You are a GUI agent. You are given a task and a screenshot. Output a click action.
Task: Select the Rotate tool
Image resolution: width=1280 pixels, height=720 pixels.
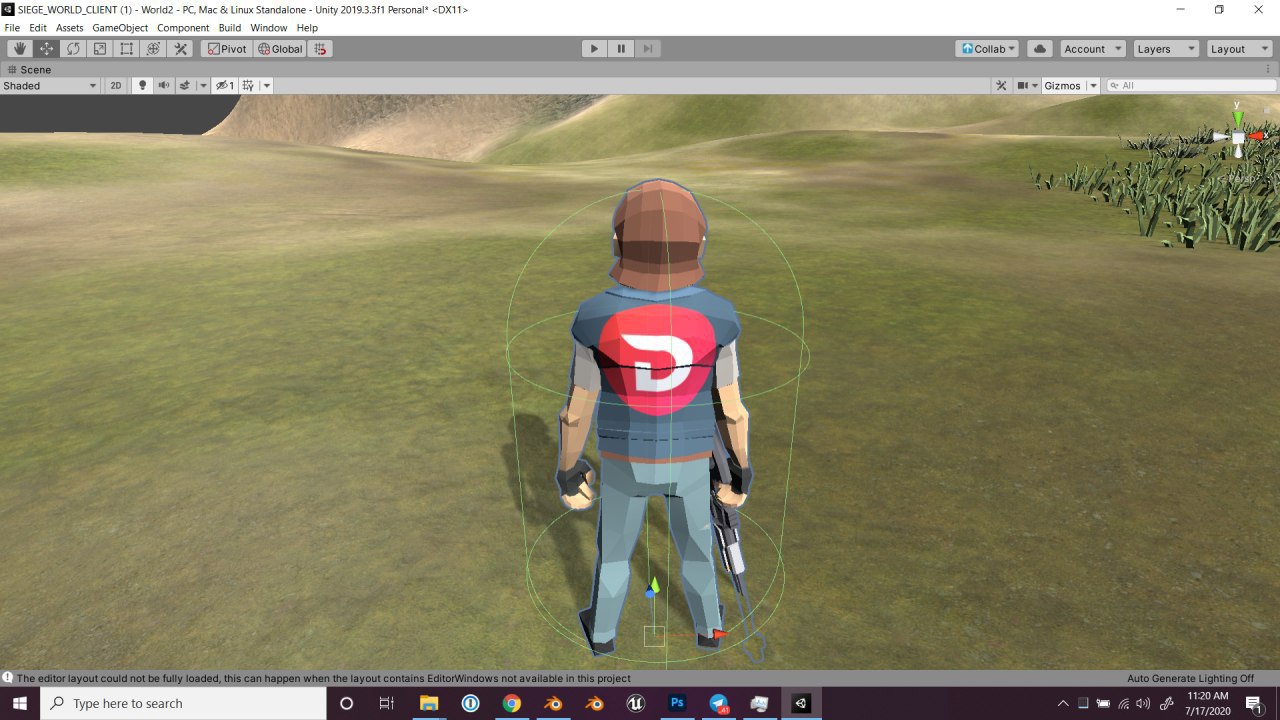pos(73,49)
